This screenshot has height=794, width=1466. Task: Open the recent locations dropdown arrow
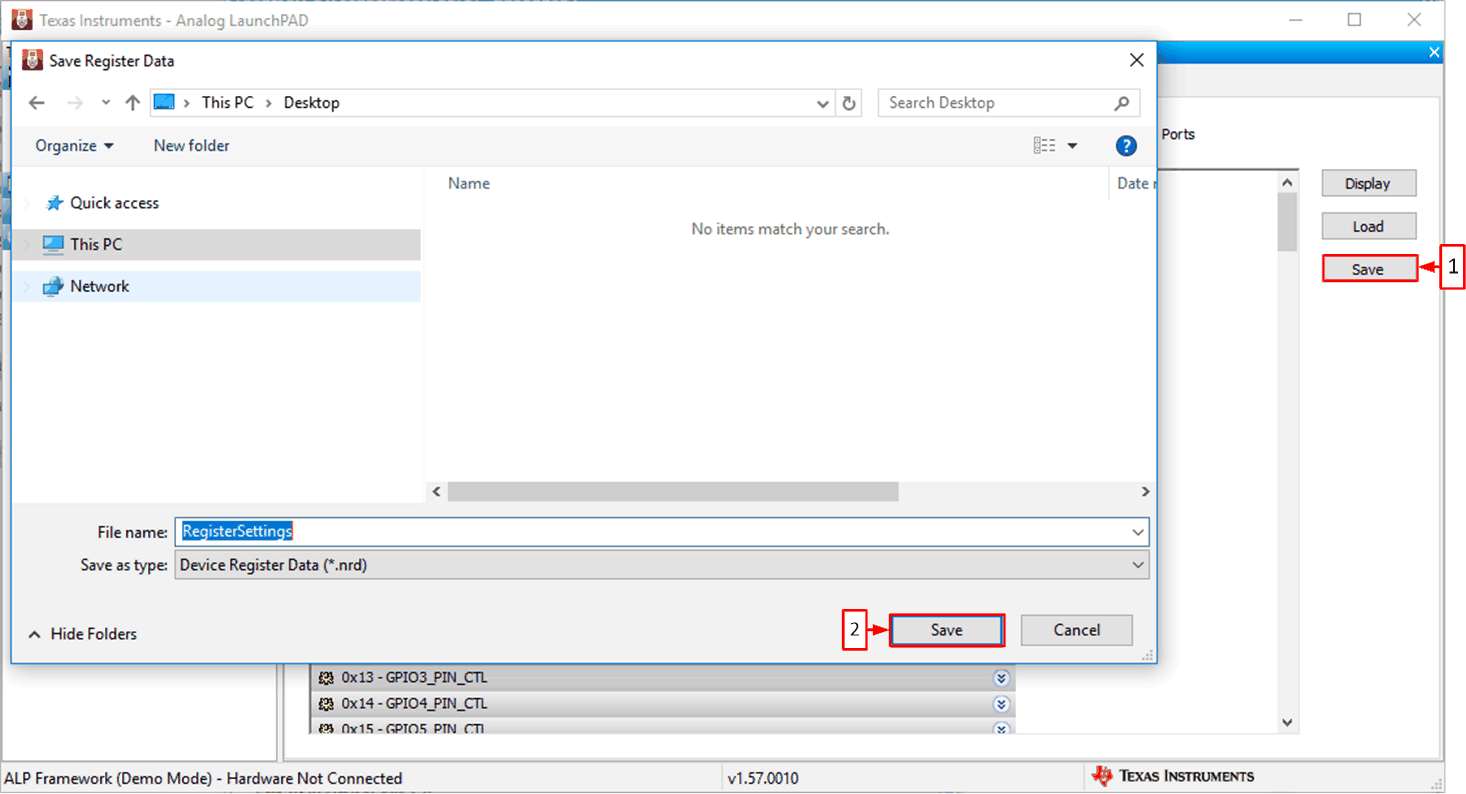coord(106,103)
